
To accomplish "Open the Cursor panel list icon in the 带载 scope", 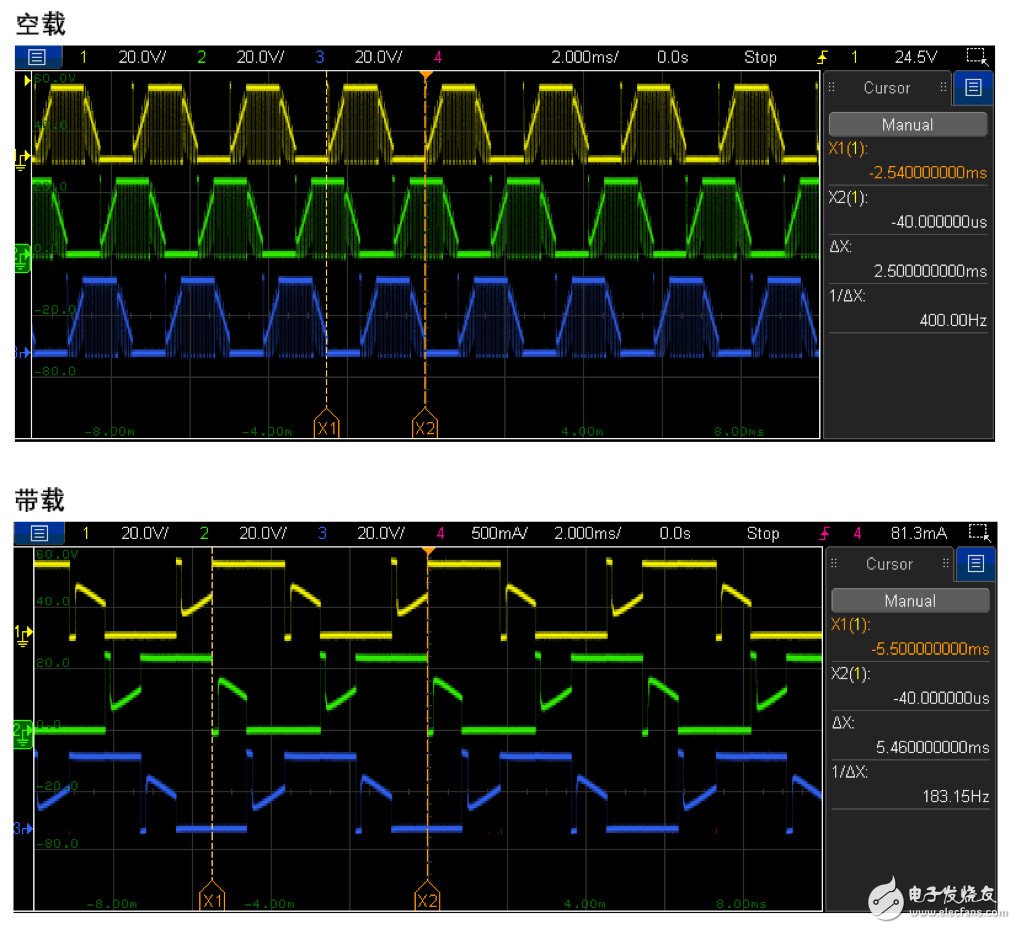I will tap(976, 564).
